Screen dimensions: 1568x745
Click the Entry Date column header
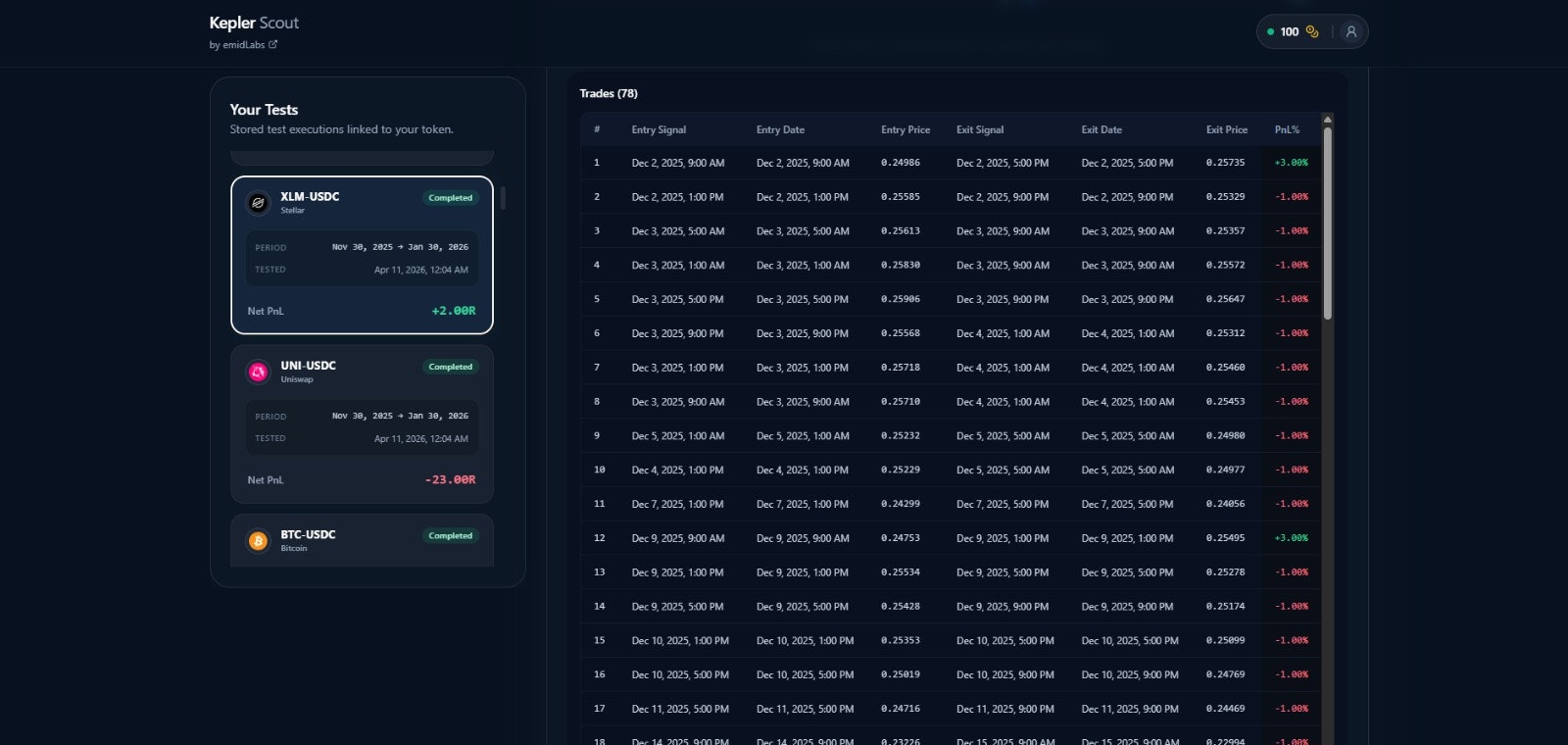[780, 129]
